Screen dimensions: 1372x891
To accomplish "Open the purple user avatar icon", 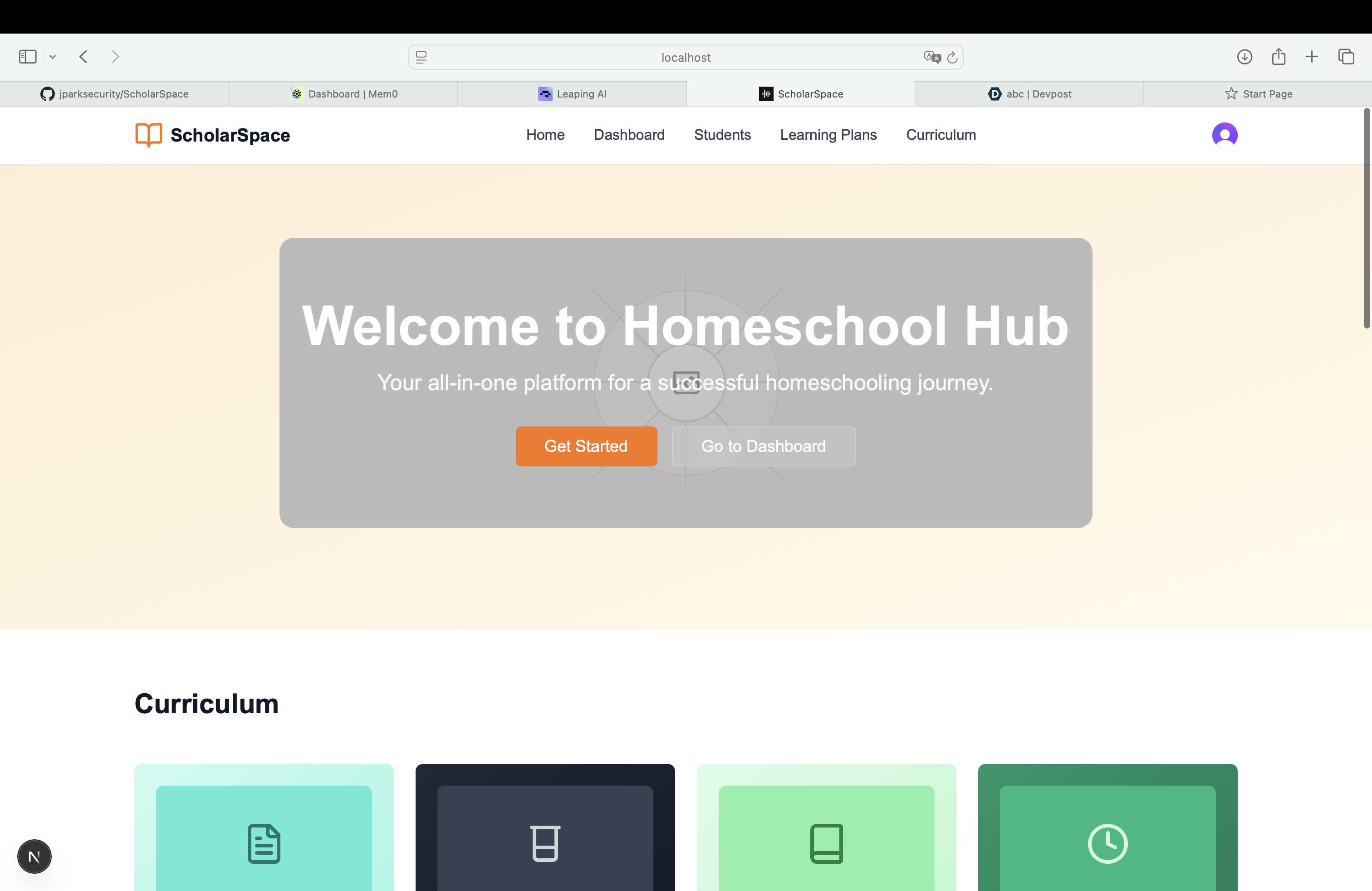I will pos(1225,135).
